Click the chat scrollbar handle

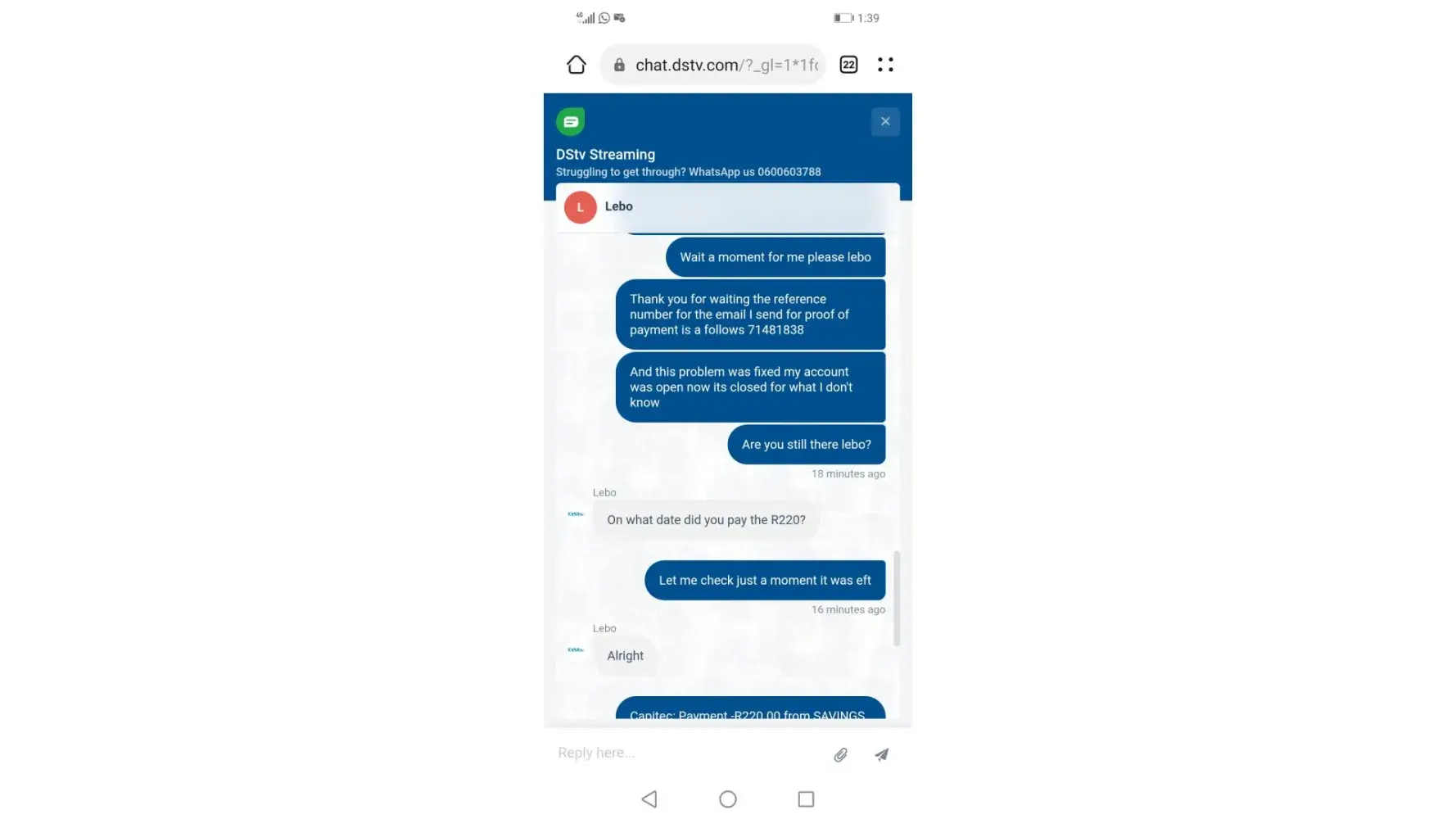click(x=897, y=599)
